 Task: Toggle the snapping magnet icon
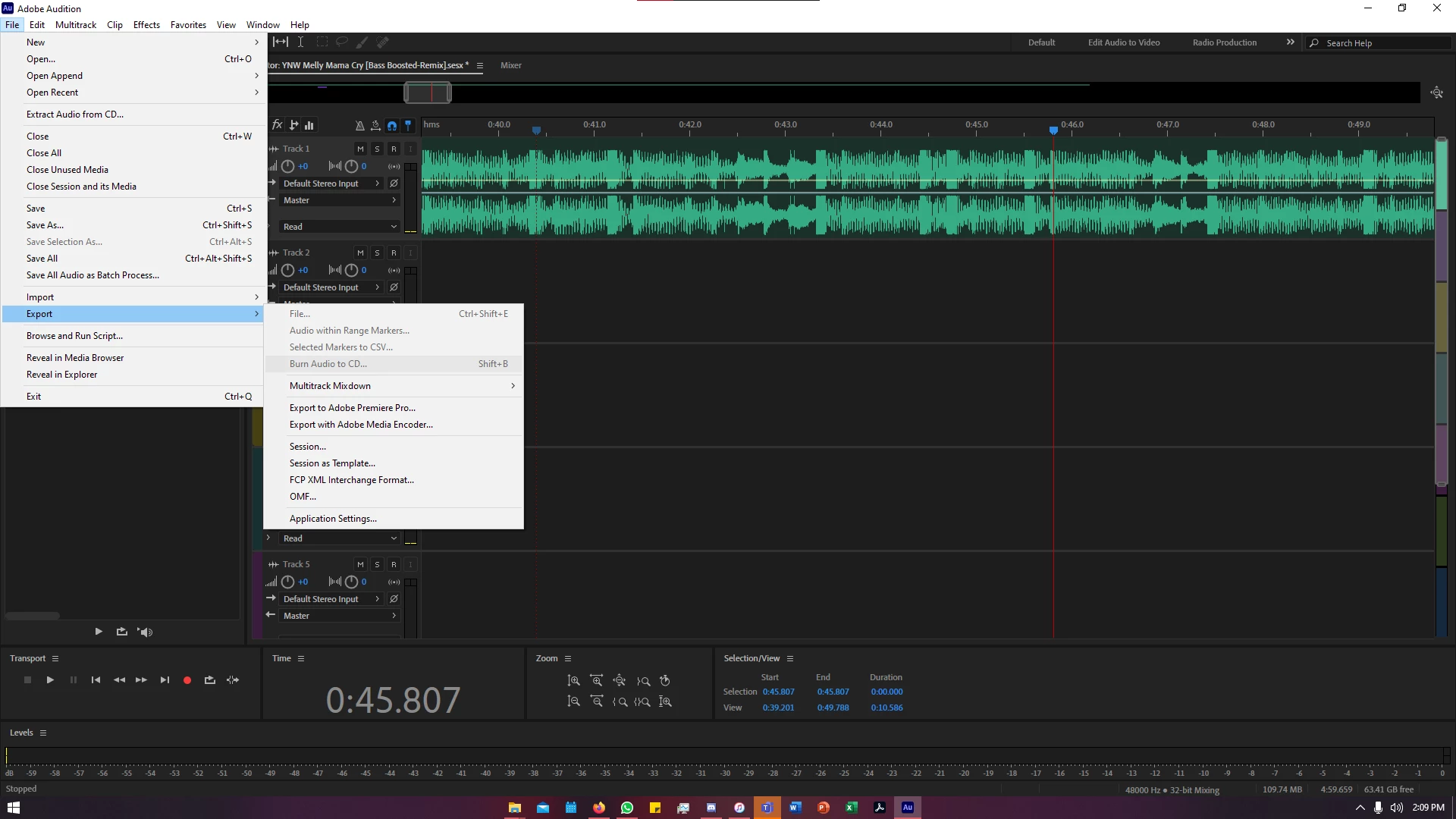392,125
